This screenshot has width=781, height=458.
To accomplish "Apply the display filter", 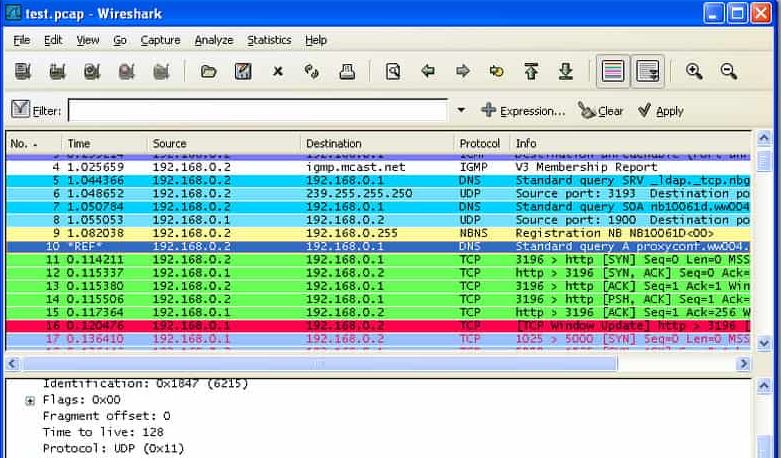I will 660,111.
